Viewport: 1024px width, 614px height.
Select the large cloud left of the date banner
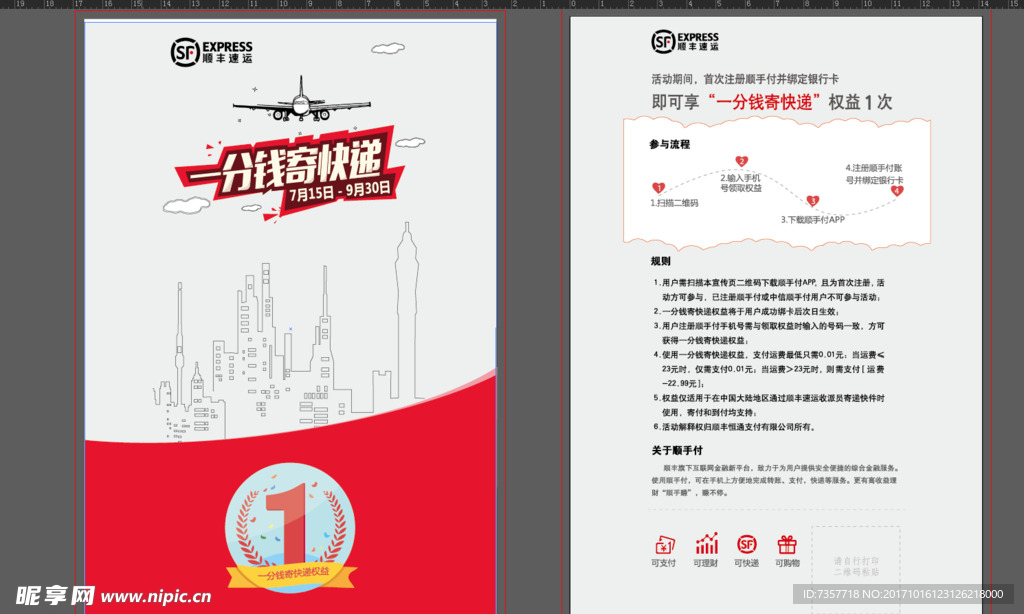tap(186, 206)
